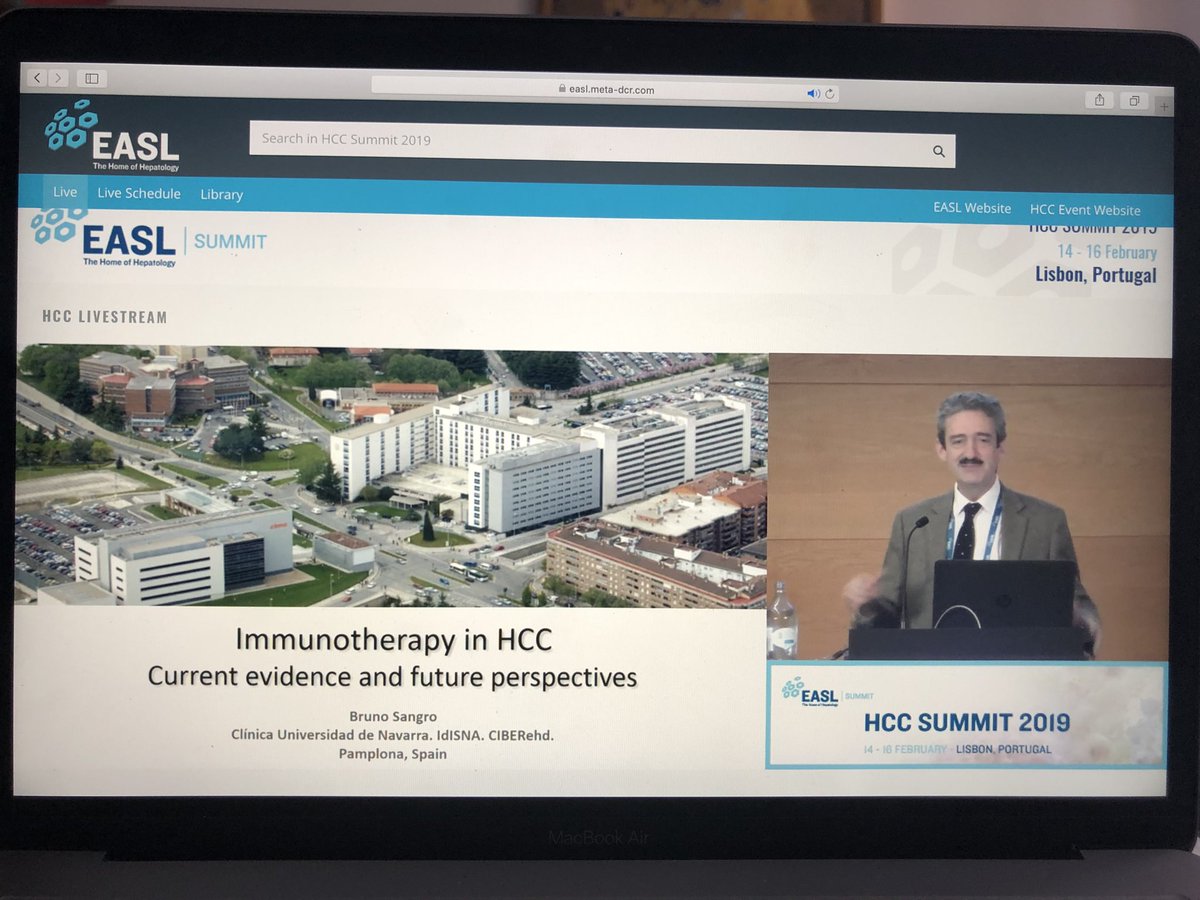Click the '14 - 16 February' date text

coord(1107,253)
